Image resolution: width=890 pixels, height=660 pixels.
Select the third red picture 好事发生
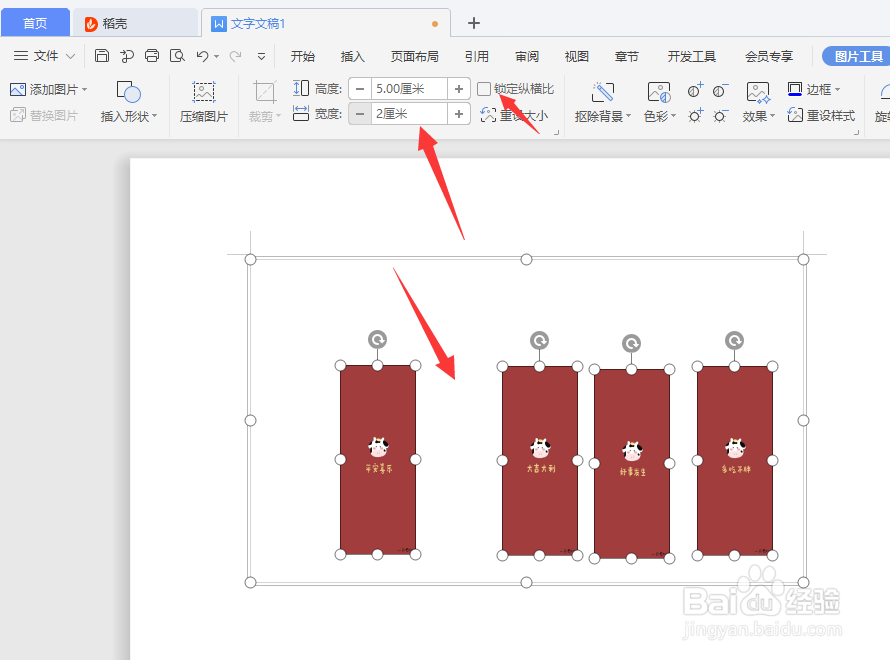[632, 464]
